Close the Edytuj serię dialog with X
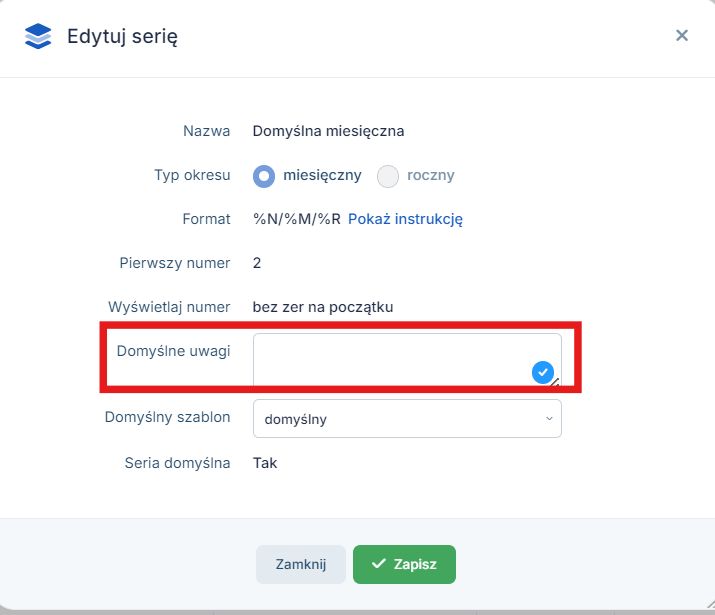Image resolution: width=715 pixels, height=615 pixels. click(682, 35)
